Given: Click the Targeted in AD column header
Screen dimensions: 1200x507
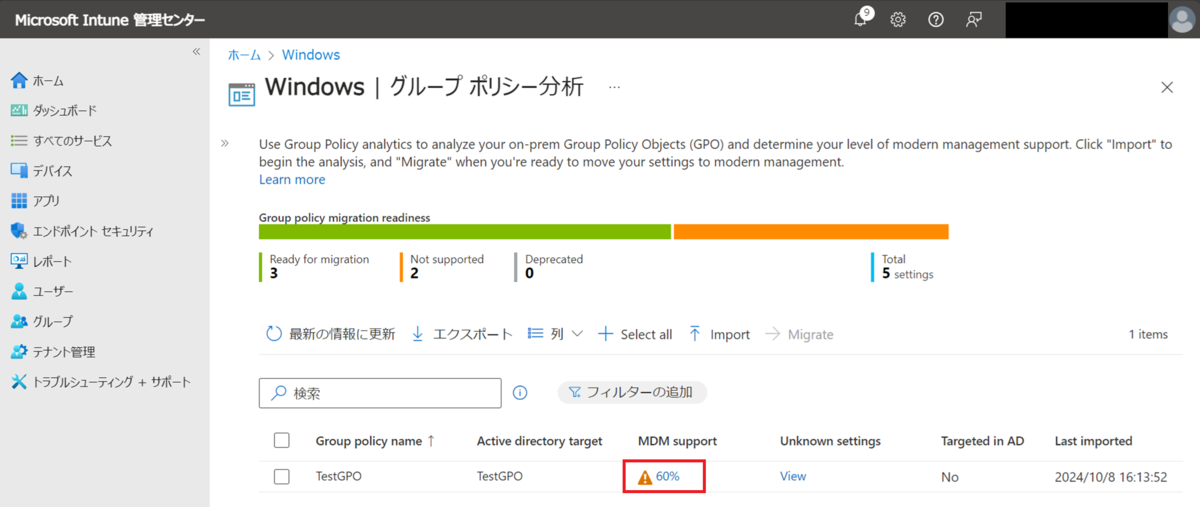Looking at the screenshot, I should pyautogui.click(x=983, y=441).
